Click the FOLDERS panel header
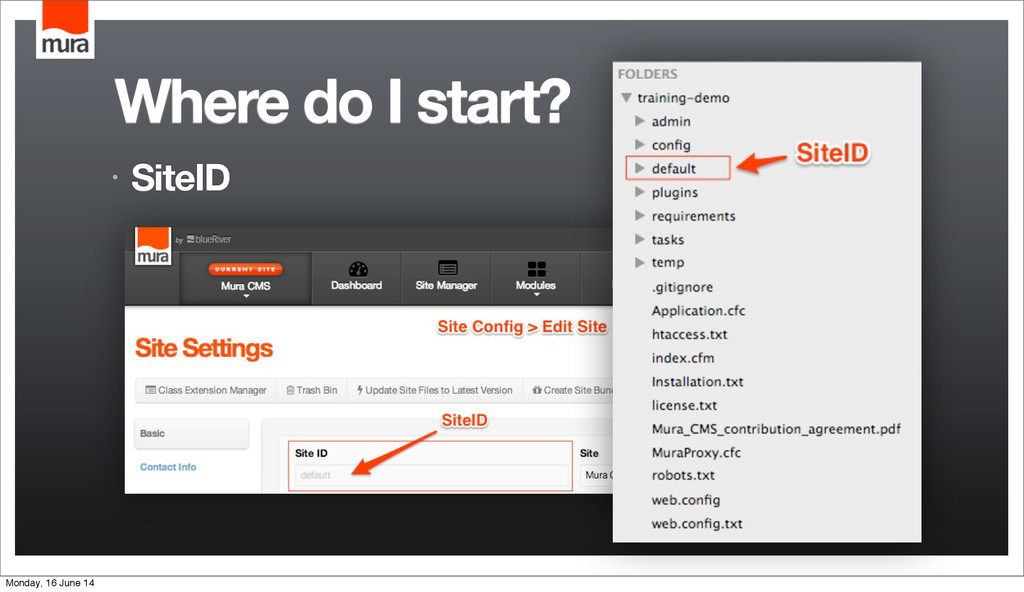Image resolution: width=1024 pixels, height=592 pixels. click(x=647, y=74)
